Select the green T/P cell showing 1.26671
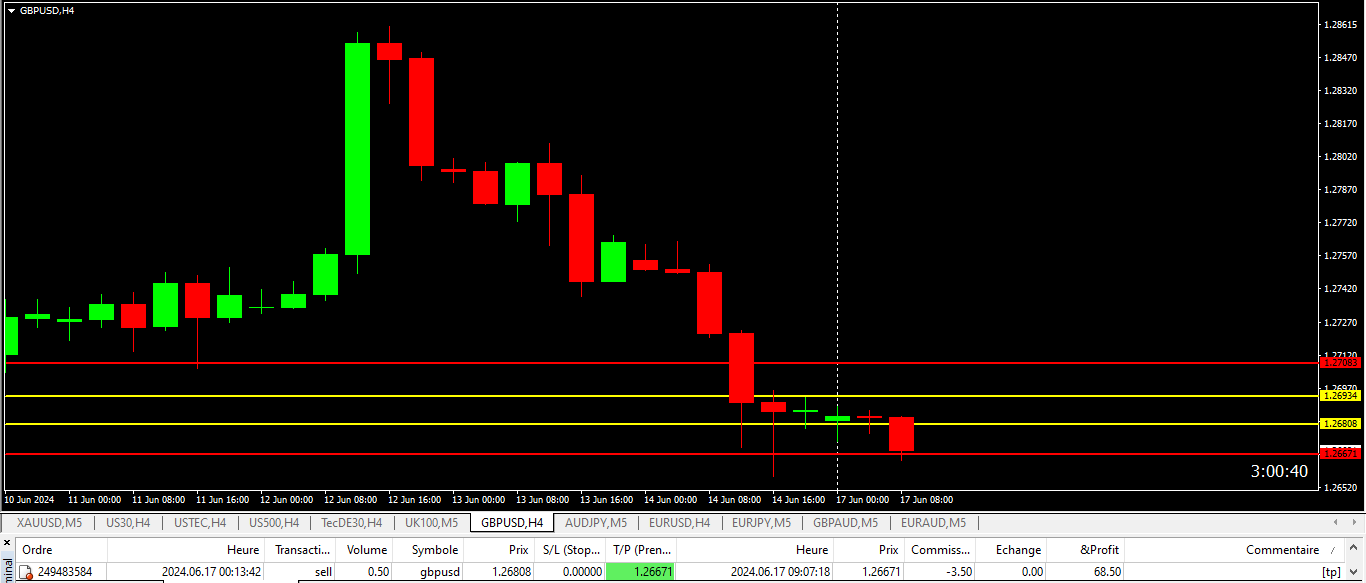This screenshot has width=1366, height=583. pyautogui.click(x=640, y=572)
